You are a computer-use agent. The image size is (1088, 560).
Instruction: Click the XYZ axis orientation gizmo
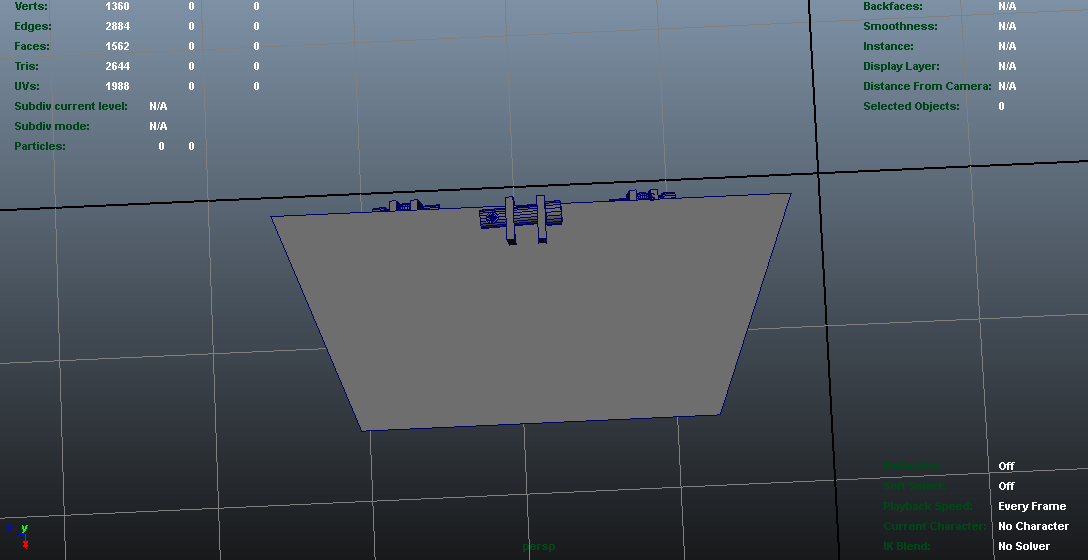coord(19,534)
